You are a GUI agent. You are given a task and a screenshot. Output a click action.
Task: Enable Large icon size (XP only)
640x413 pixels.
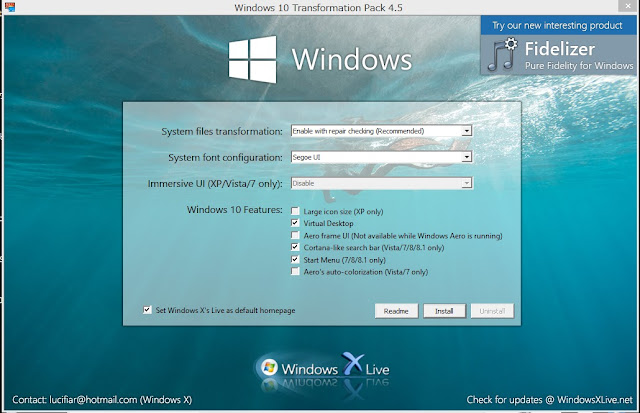coord(295,211)
